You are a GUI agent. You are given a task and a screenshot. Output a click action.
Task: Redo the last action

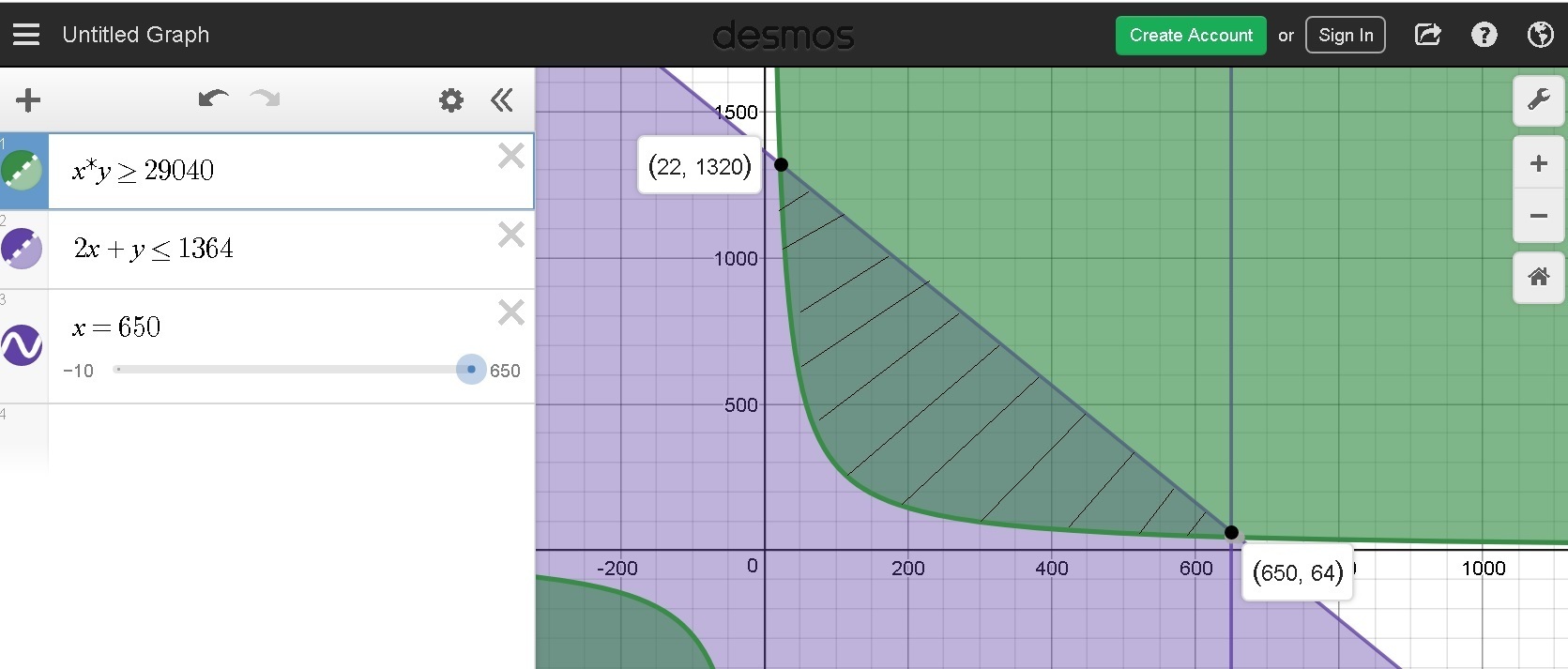(266, 99)
